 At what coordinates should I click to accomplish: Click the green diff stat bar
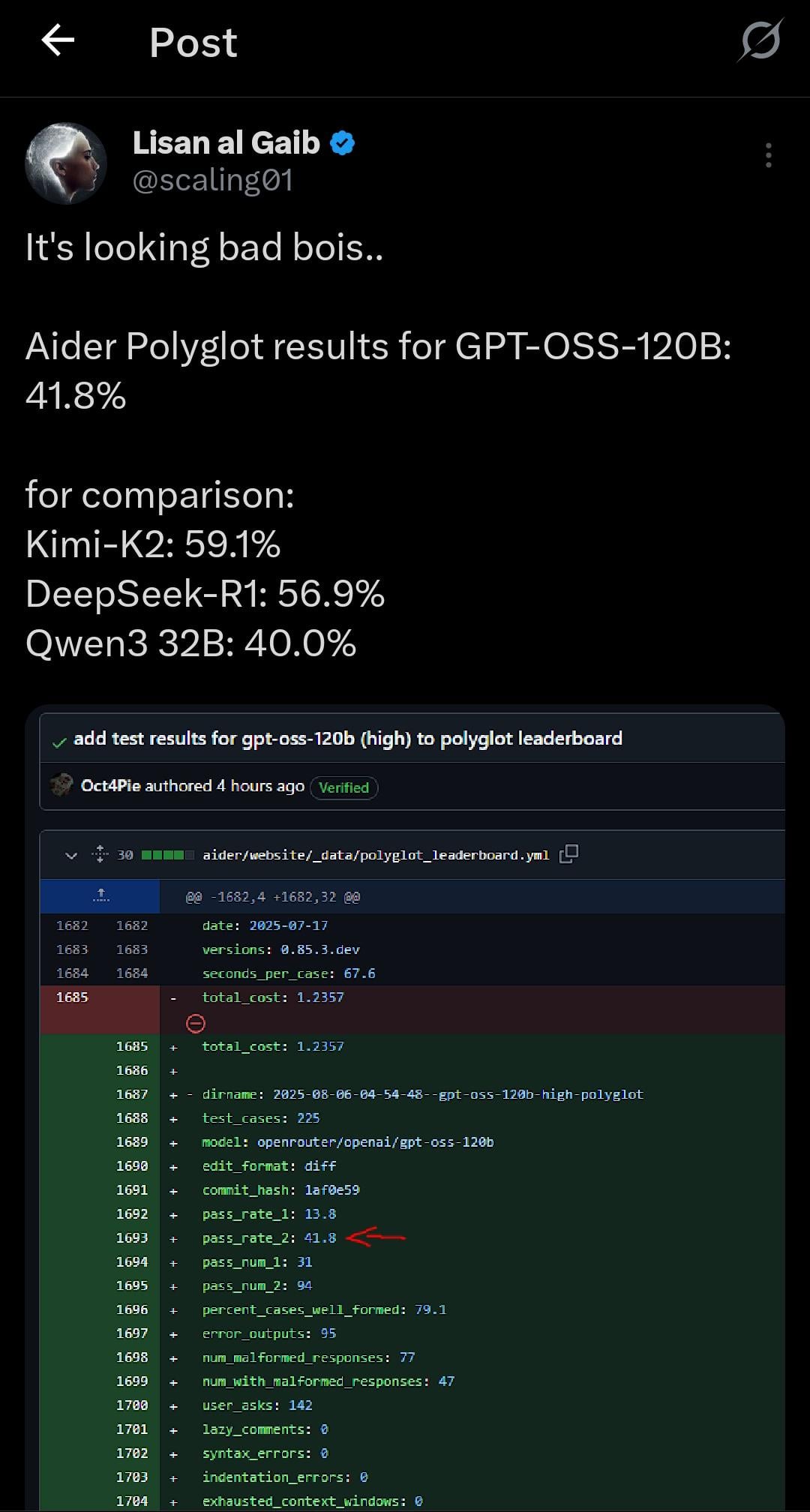tap(167, 855)
